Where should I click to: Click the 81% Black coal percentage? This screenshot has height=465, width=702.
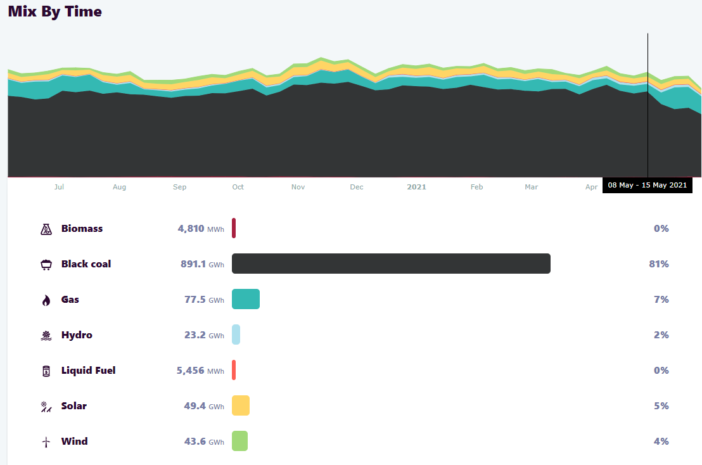[x=658, y=264]
